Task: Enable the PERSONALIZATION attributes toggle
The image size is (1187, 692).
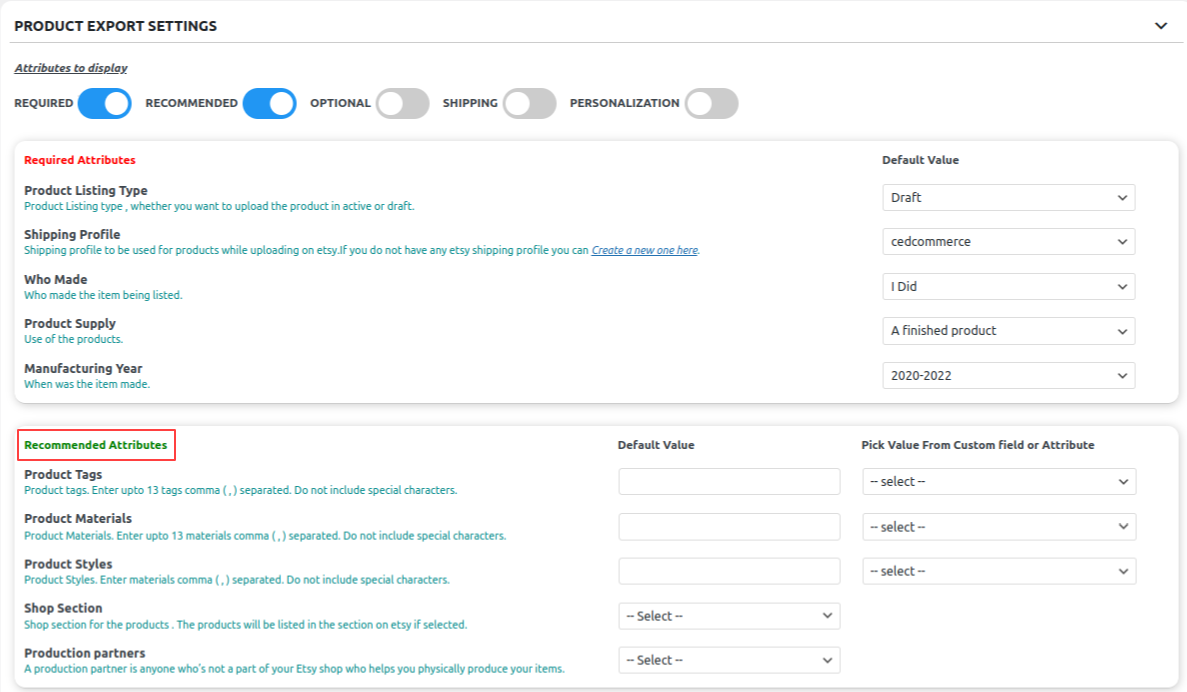Action: [x=710, y=103]
